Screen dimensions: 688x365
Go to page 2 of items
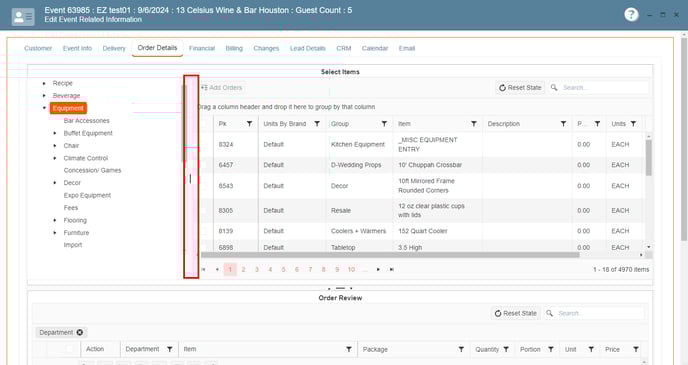244,269
